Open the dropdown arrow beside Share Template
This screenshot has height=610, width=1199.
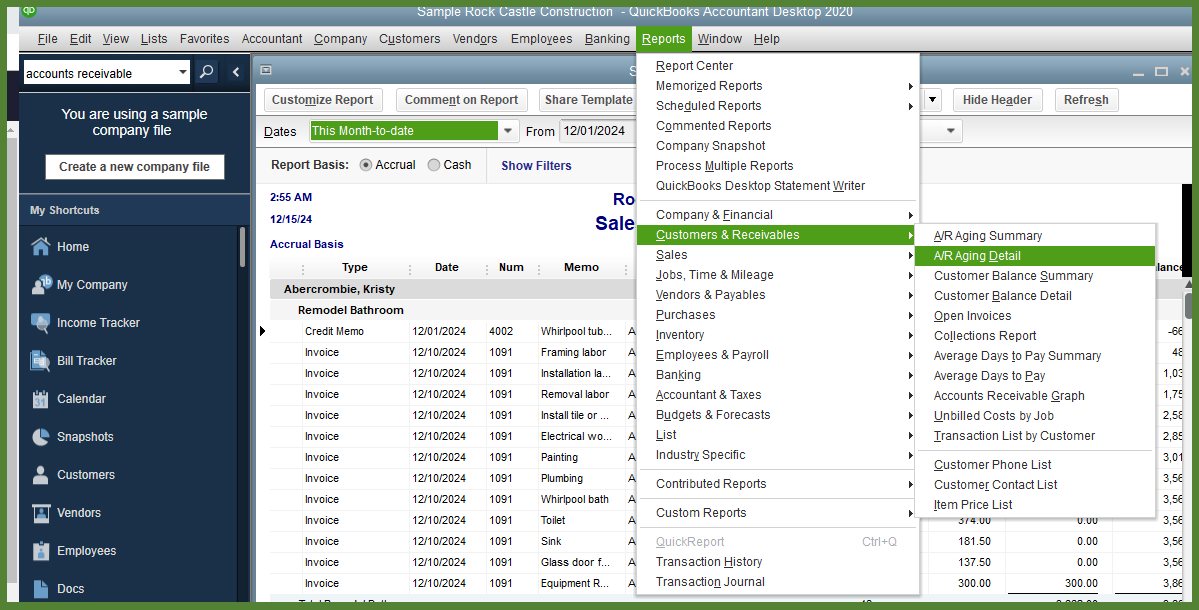click(932, 100)
